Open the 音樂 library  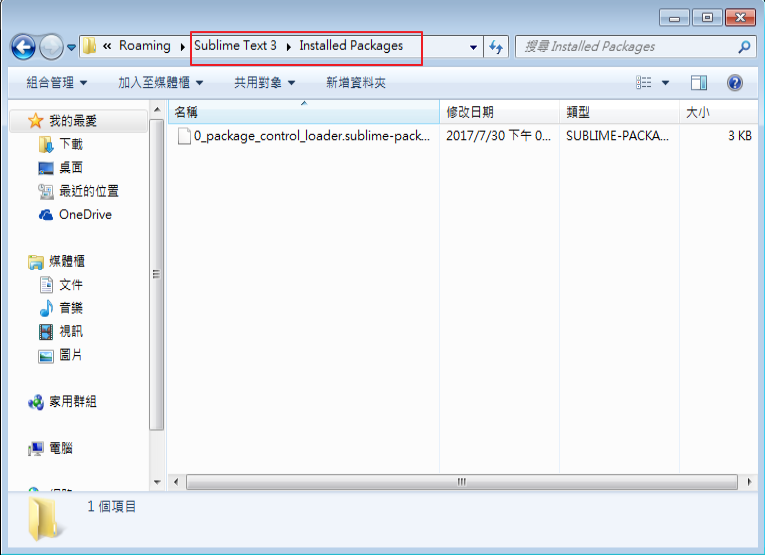[71, 308]
